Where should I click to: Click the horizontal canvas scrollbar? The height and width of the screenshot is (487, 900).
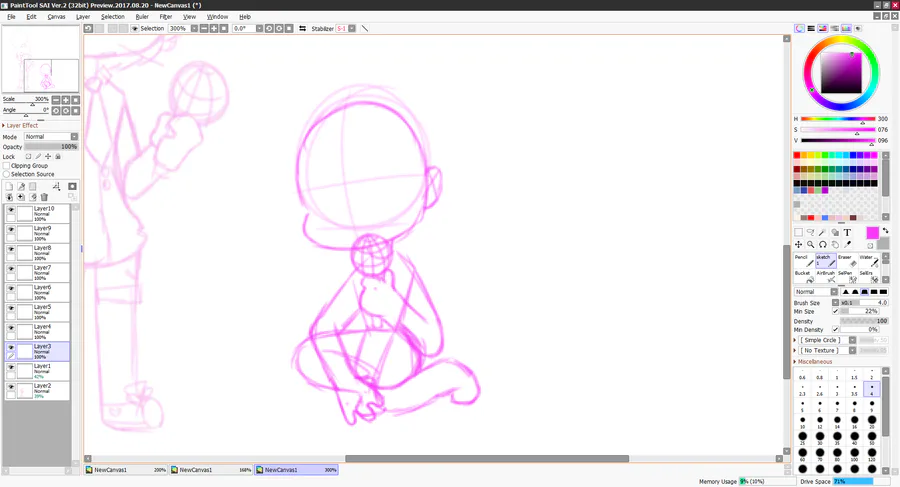(487, 459)
